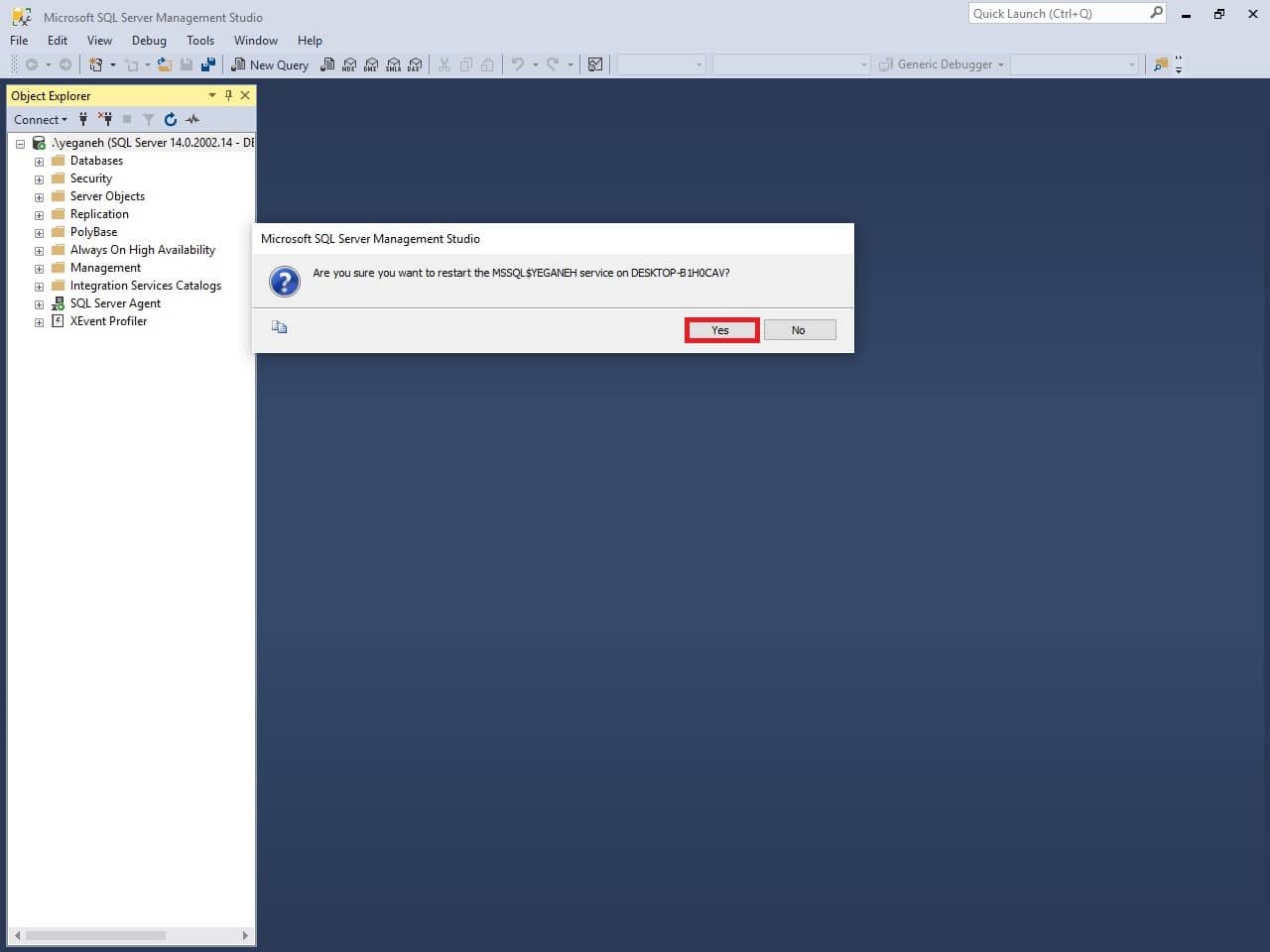Click No to cancel the service restart
Screen dimensions: 1270x952
tap(800, 330)
